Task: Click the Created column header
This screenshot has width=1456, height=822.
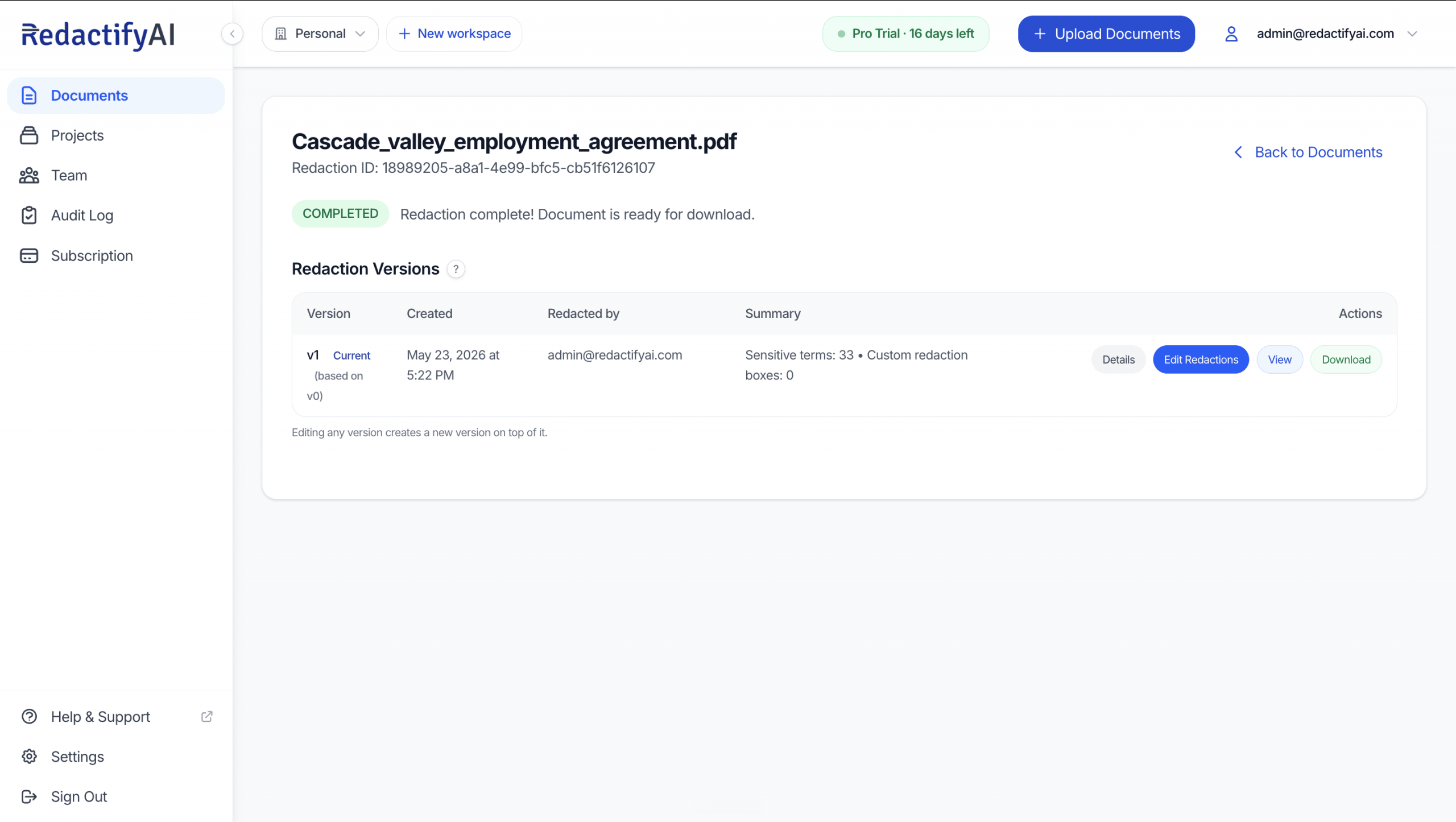Action: [429, 313]
